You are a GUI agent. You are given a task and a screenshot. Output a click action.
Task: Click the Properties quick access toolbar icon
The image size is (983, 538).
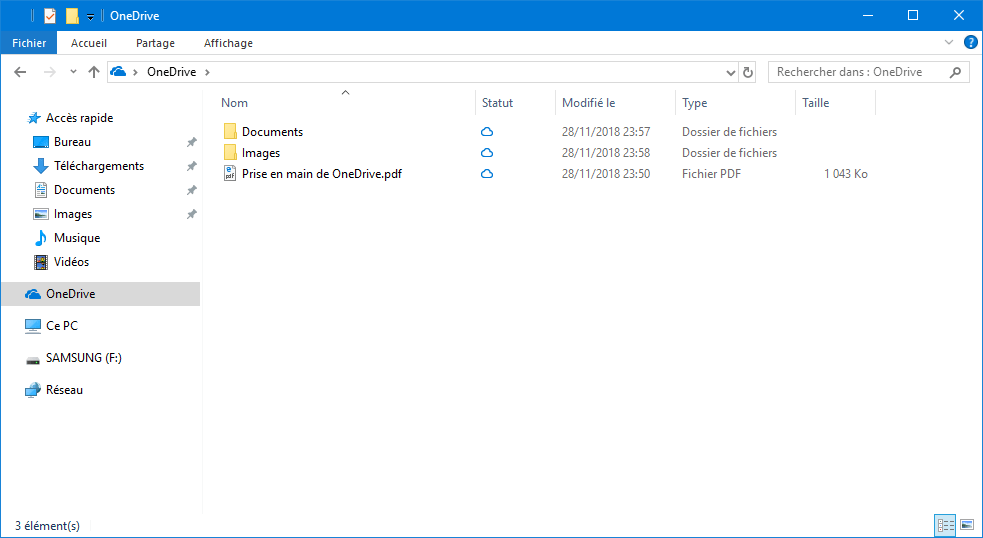50,16
